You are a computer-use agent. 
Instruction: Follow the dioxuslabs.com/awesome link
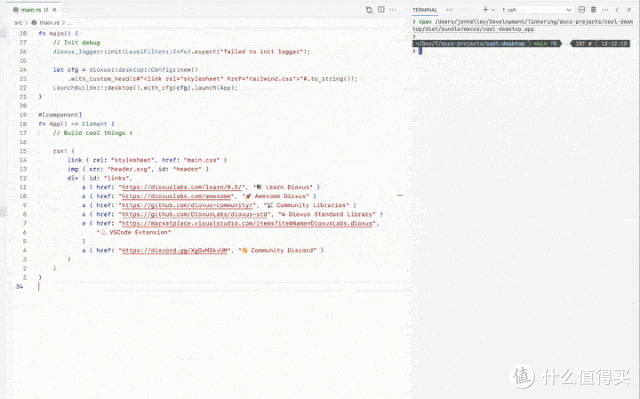click(x=176, y=196)
